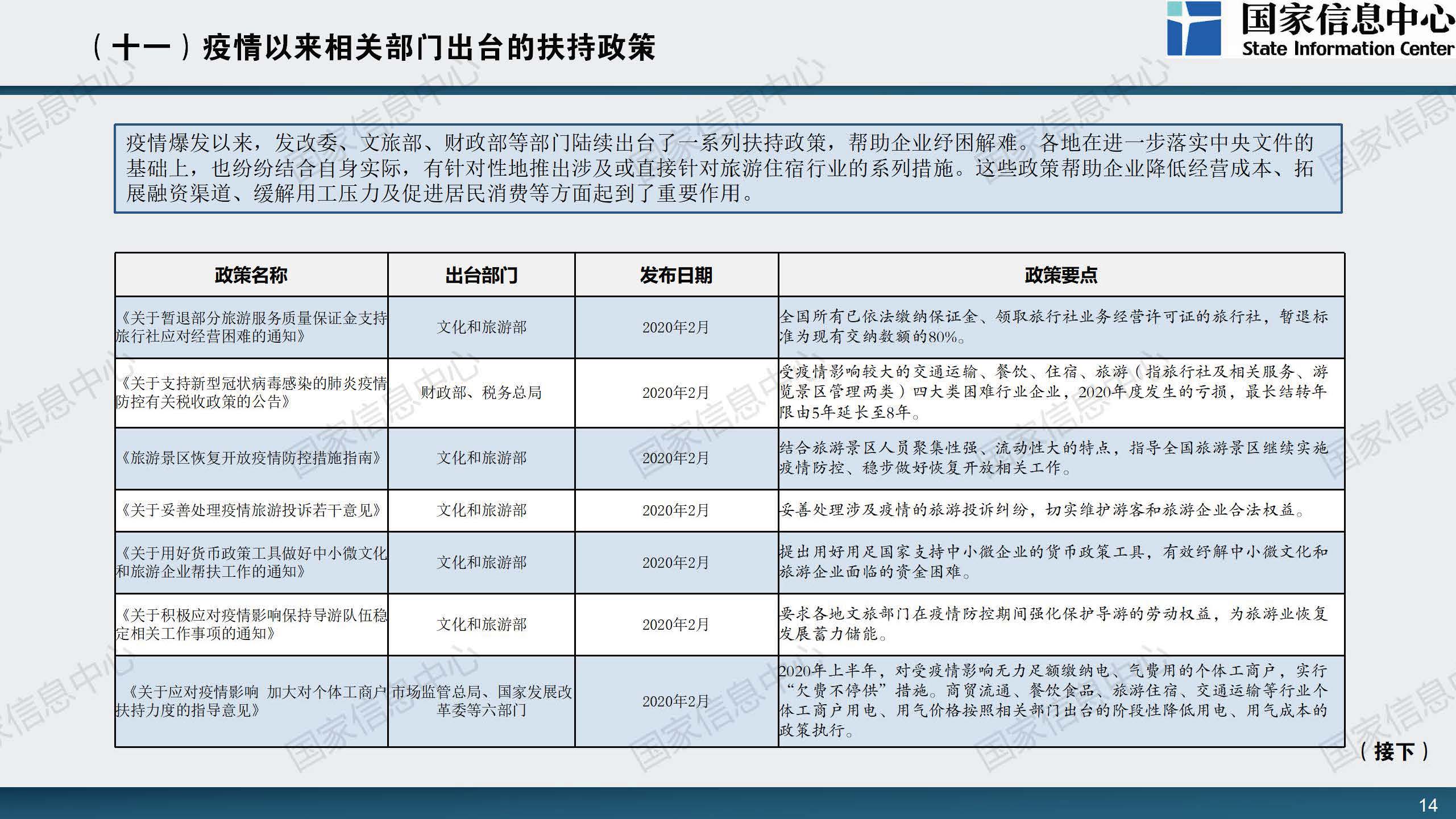Click the 2020年2月 date in the first row
The width and height of the screenshot is (1456, 819).
point(675,328)
